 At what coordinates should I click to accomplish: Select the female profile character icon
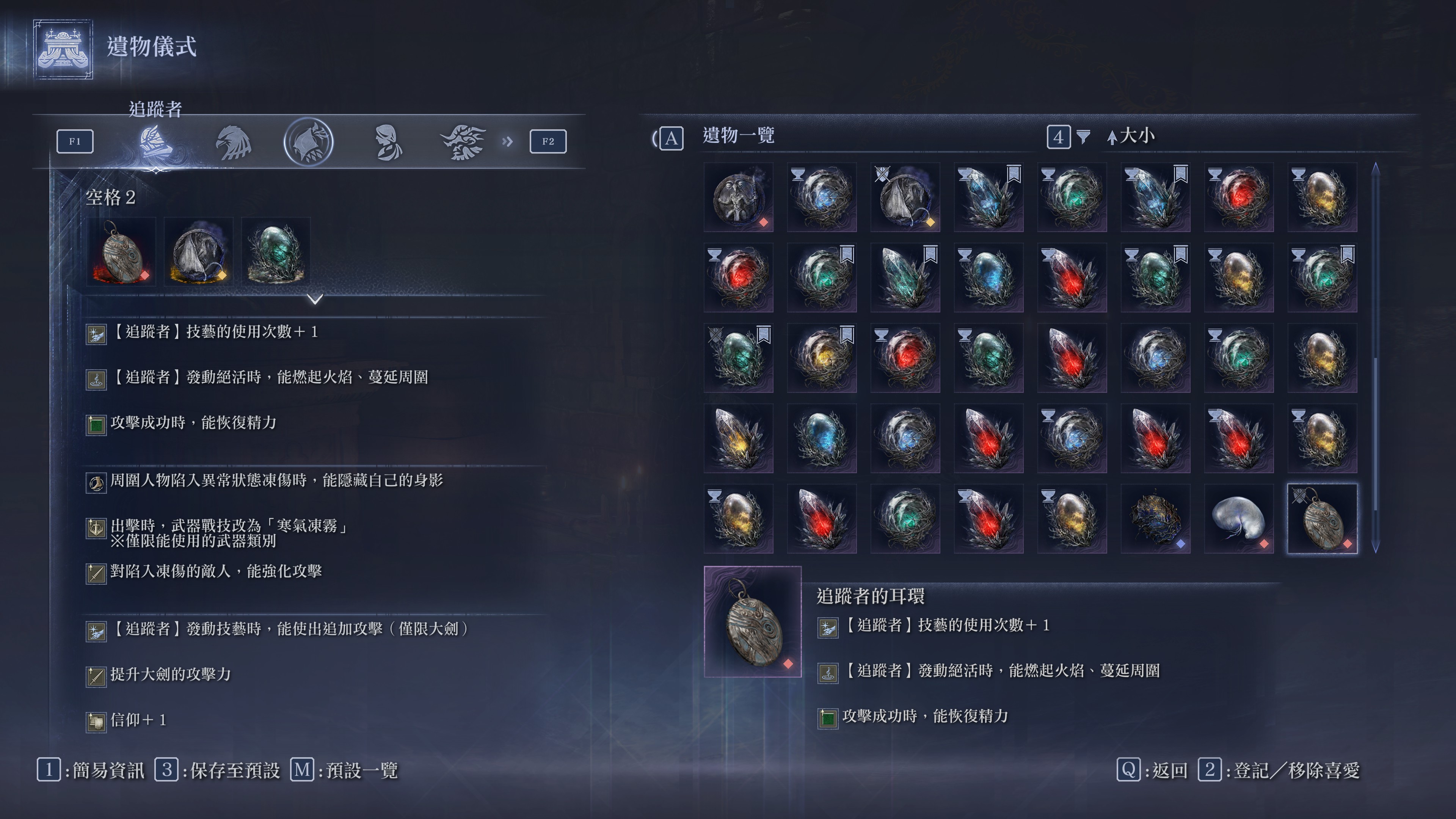pyautogui.click(x=388, y=142)
